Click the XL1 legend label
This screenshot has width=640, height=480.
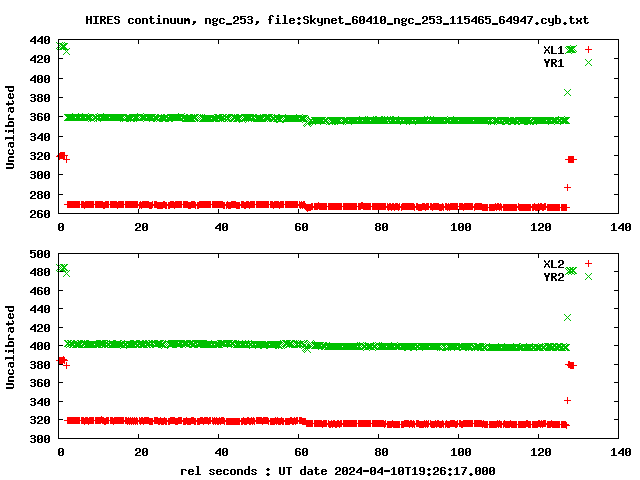point(553,50)
